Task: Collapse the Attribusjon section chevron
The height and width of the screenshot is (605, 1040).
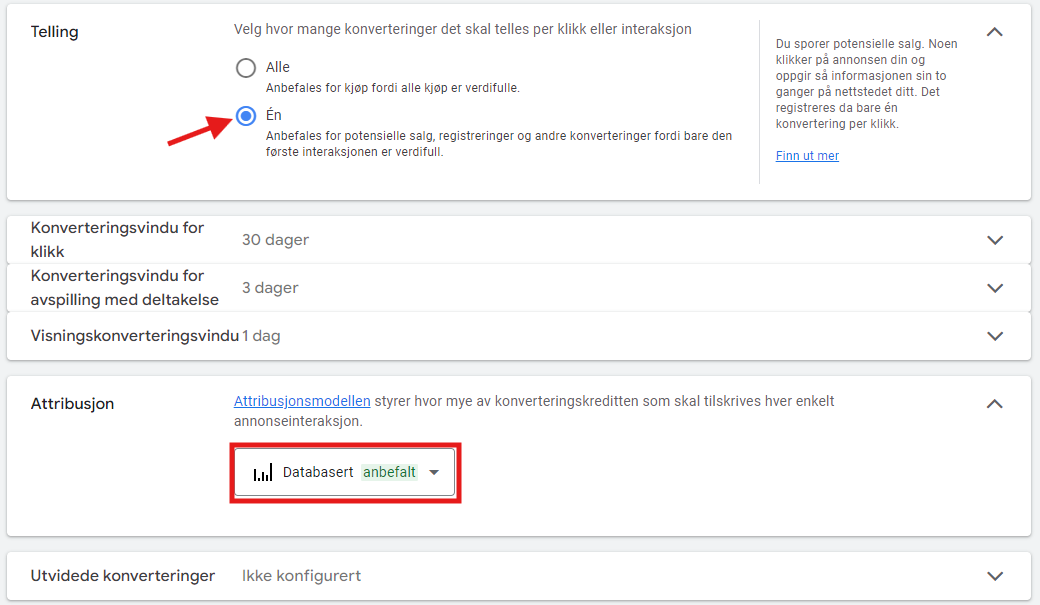Action: 994,404
